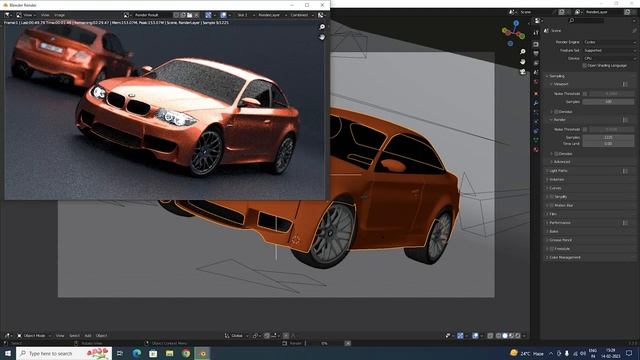Open Image menu in Render window
This screenshot has height=360, width=640.
[60, 15]
